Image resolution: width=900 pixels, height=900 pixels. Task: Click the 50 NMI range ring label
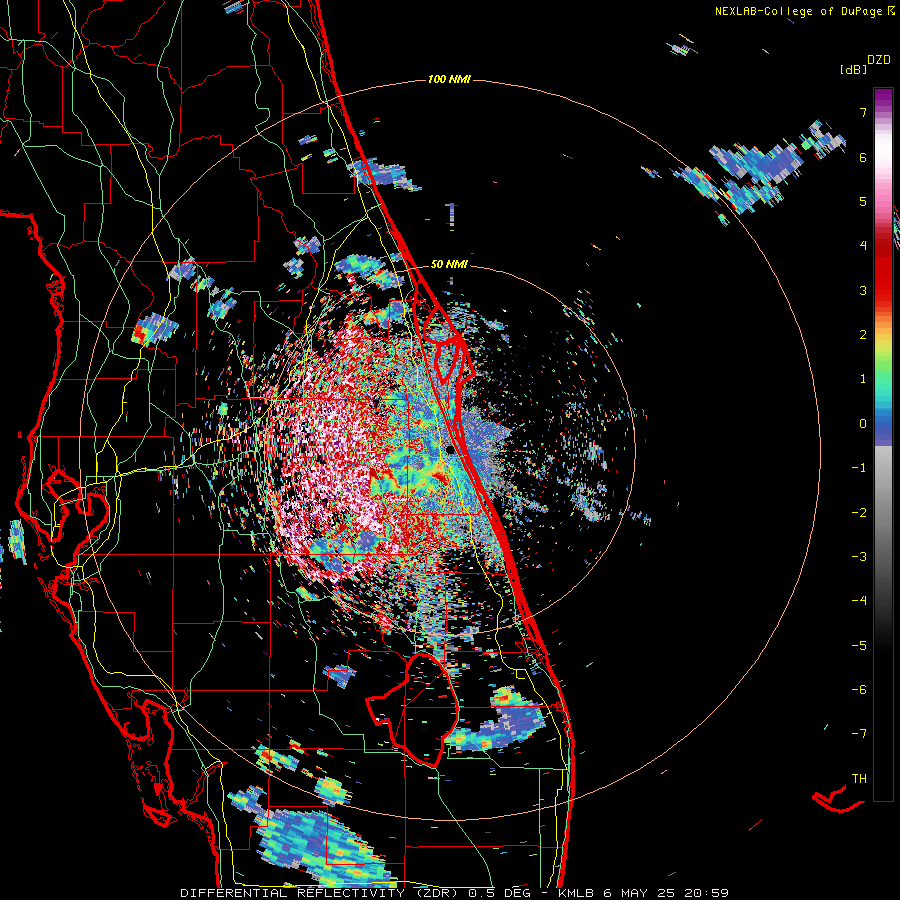click(449, 264)
